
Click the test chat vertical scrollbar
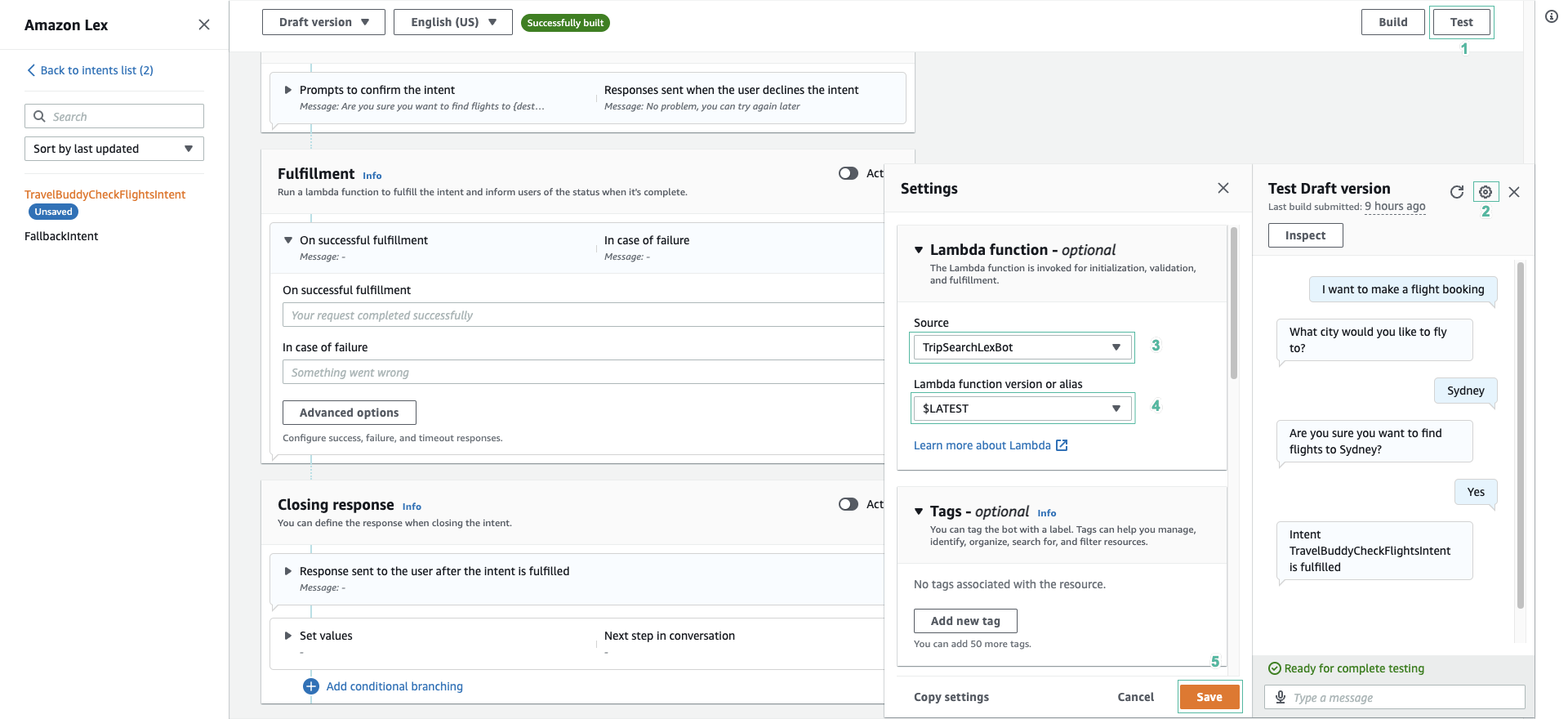pyautogui.click(x=1520, y=435)
